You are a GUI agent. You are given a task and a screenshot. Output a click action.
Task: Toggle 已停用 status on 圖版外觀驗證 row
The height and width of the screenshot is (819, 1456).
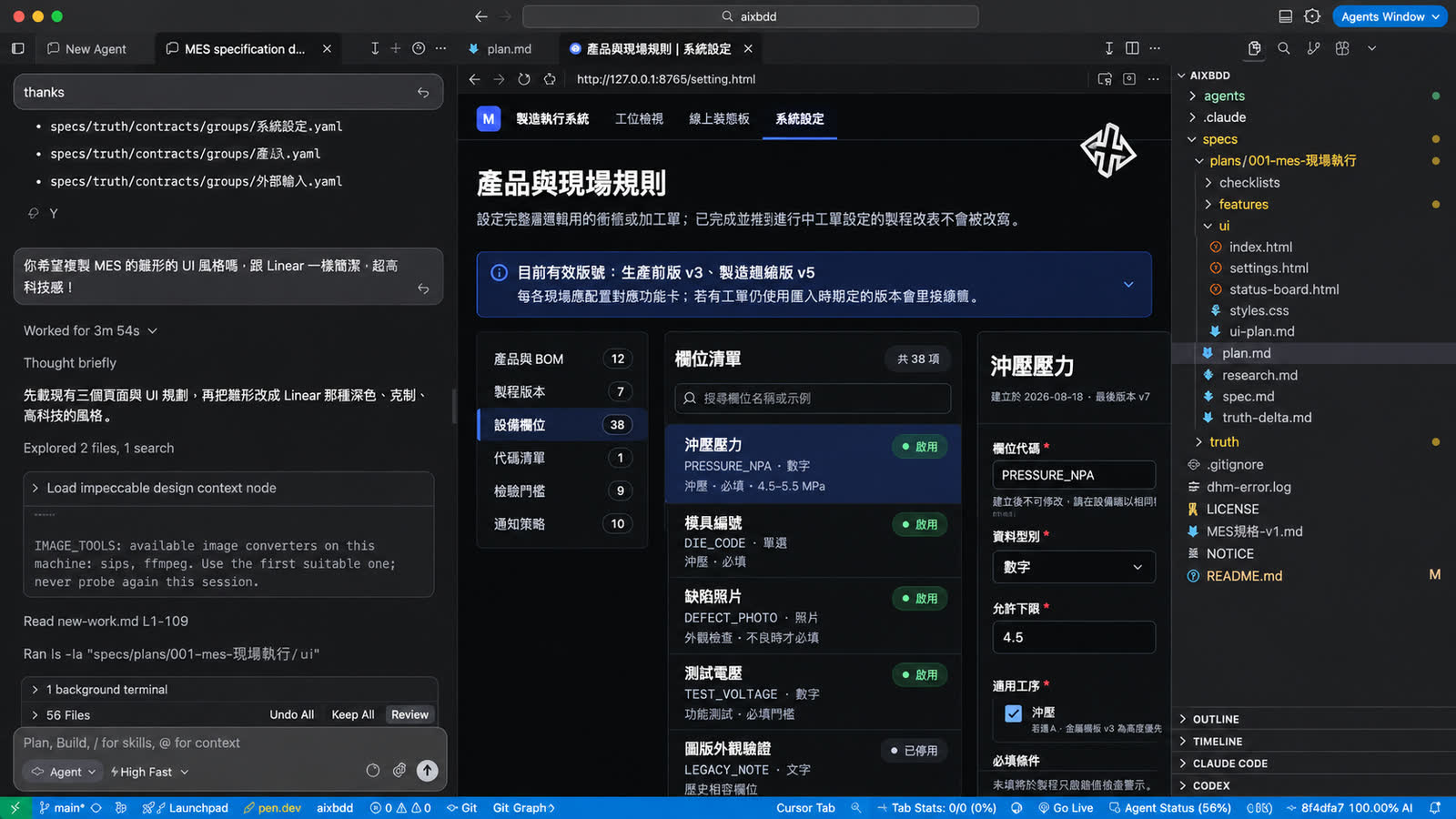point(915,751)
